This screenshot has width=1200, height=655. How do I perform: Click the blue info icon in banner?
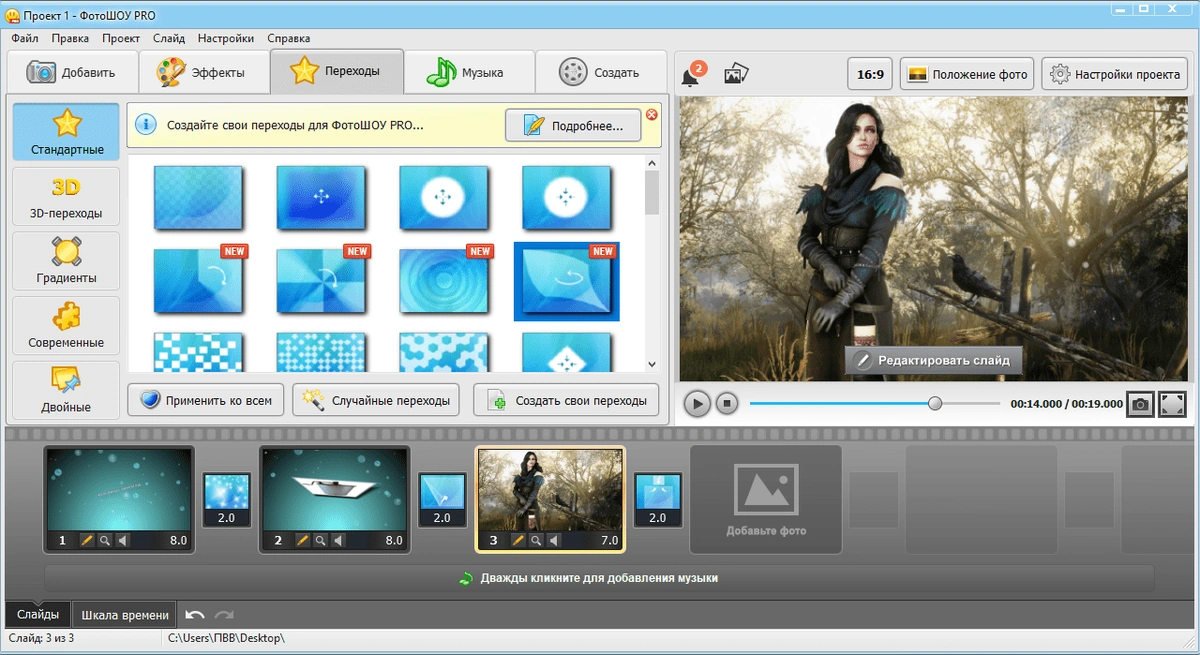point(147,125)
